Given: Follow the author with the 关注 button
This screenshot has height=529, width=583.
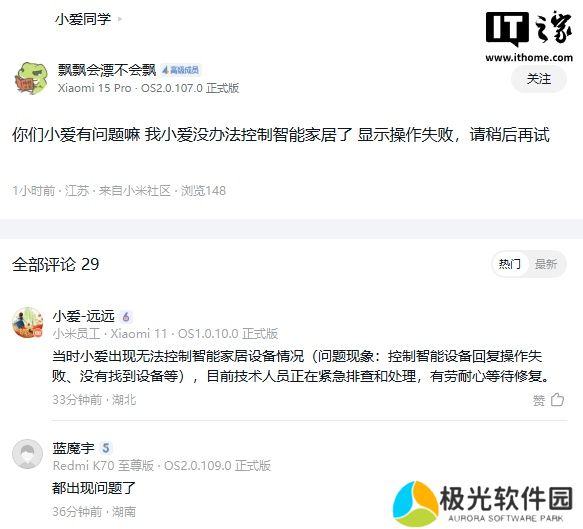Looking at the screenshot, I should point(539,79).
